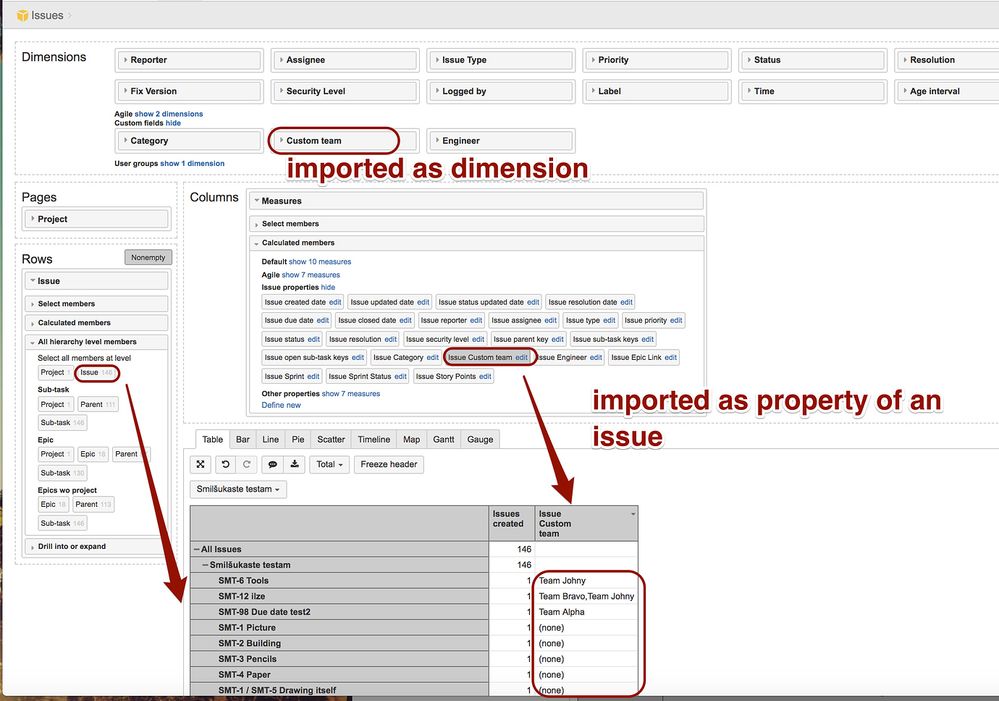Select Issue level under All members at level
999x701 pixels.
[96, 373]
